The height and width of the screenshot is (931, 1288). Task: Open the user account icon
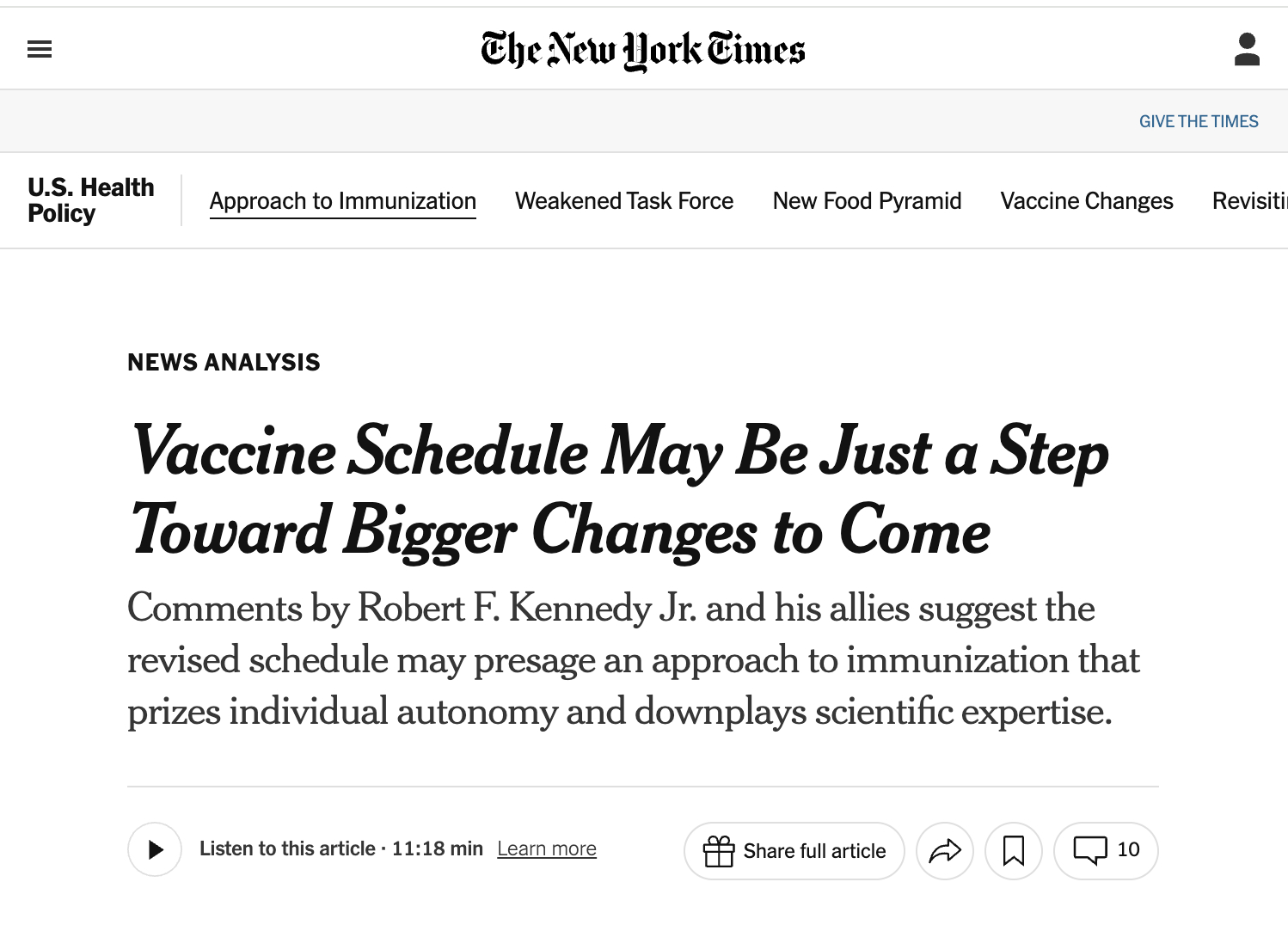point(1246,50)
